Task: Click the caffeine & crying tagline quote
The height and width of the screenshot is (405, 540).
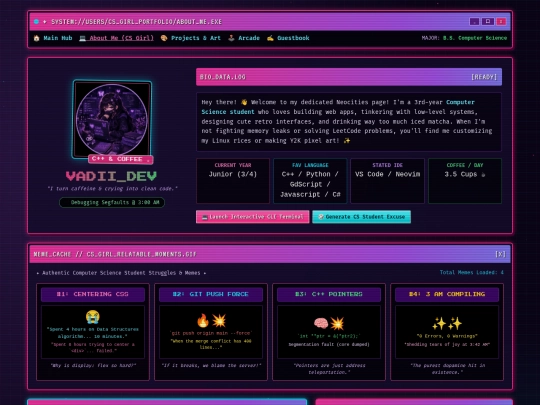Action: tap(112, 189)
